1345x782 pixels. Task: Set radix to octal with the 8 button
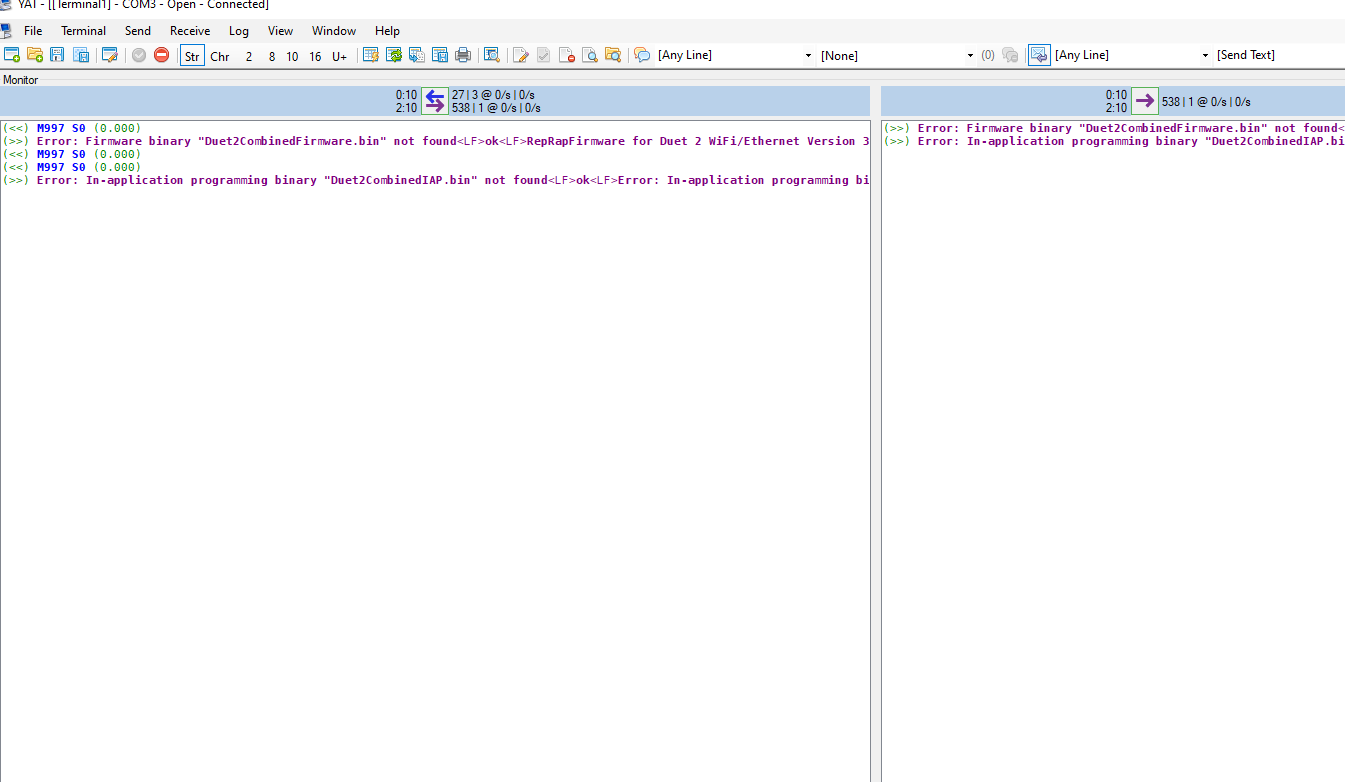coord(271,56)
